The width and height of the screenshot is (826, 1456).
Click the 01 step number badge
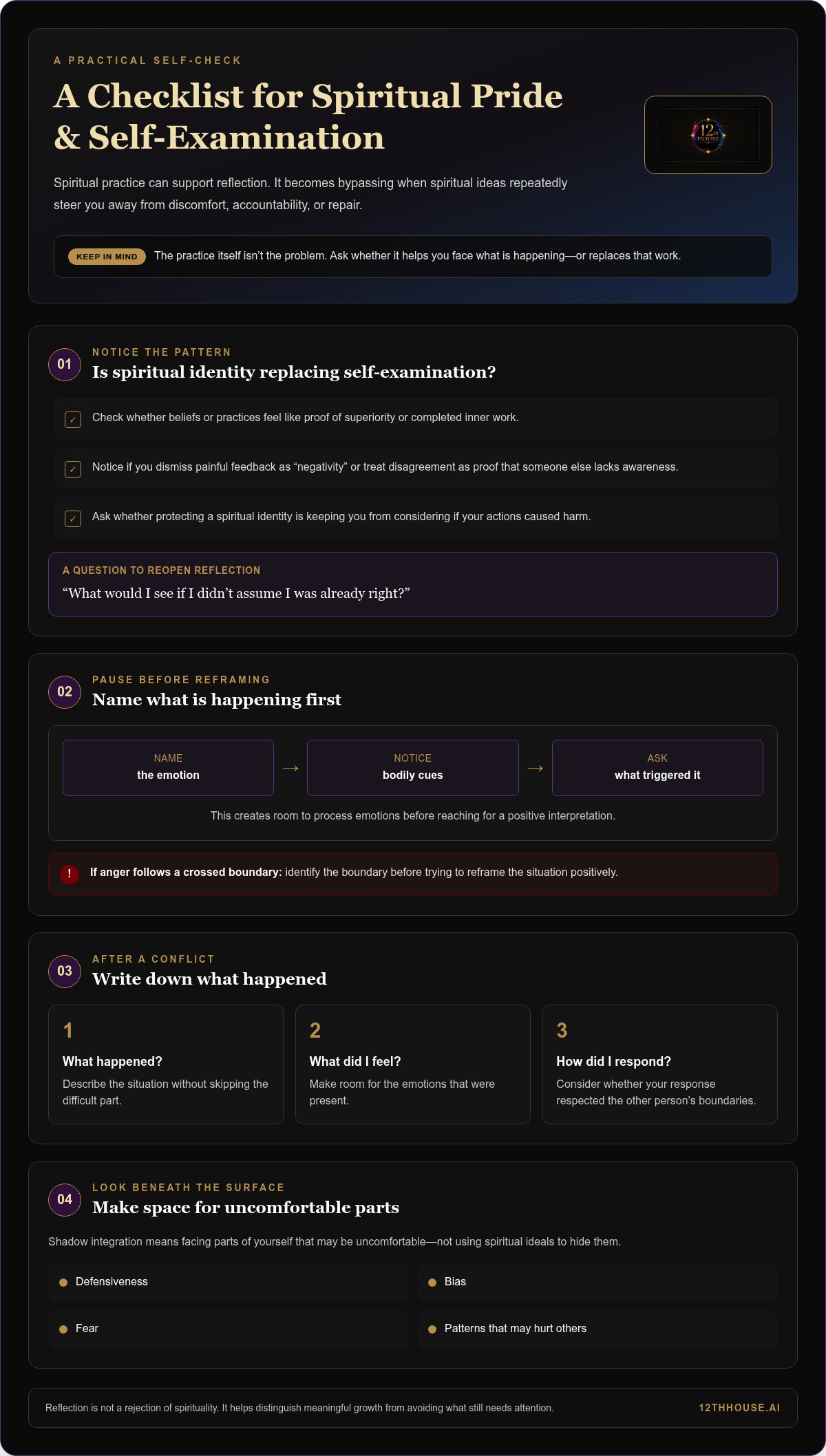65,364
